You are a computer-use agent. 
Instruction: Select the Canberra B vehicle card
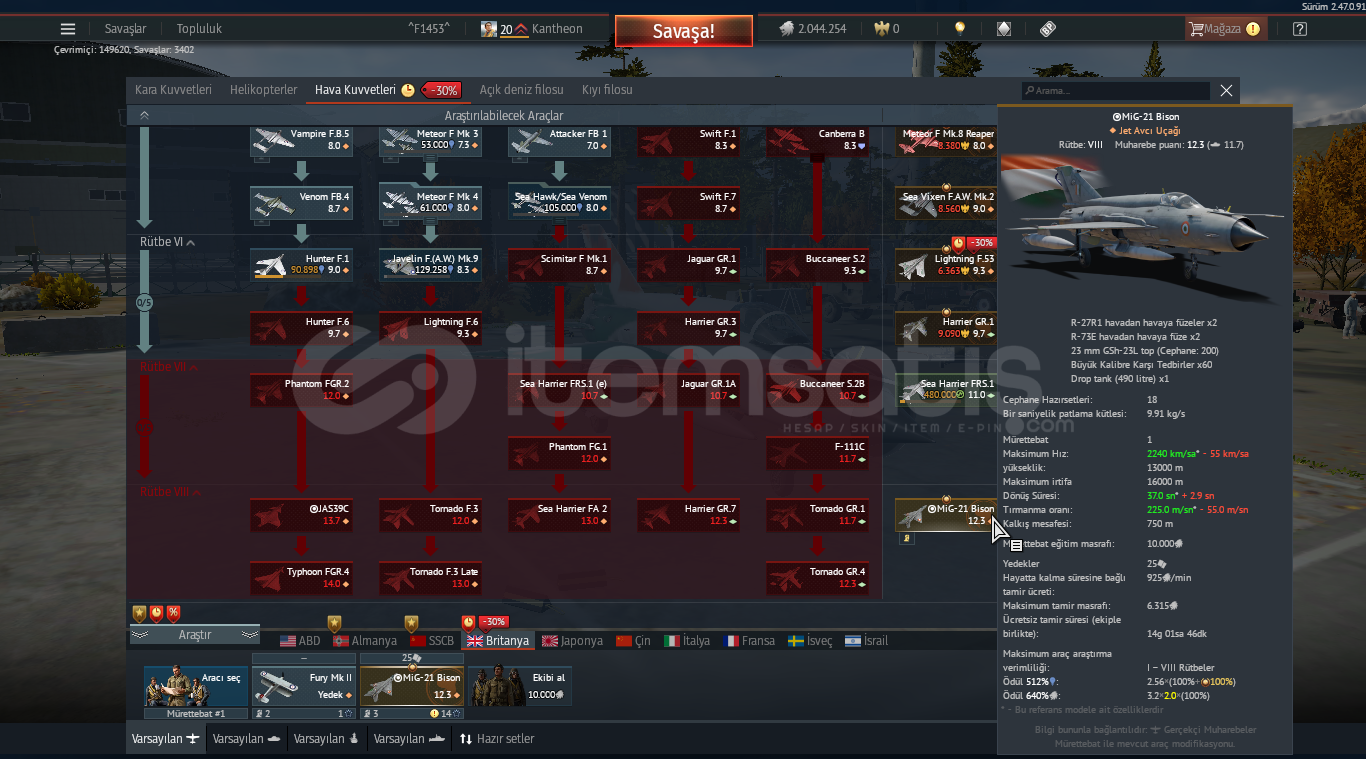pyautogui.click(x=818, y=140)
